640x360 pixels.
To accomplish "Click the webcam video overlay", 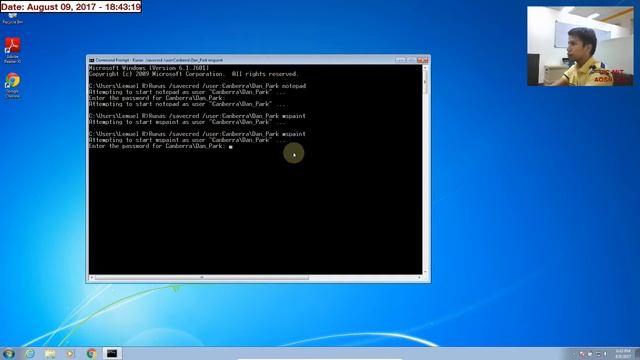I will click(580, 46).
